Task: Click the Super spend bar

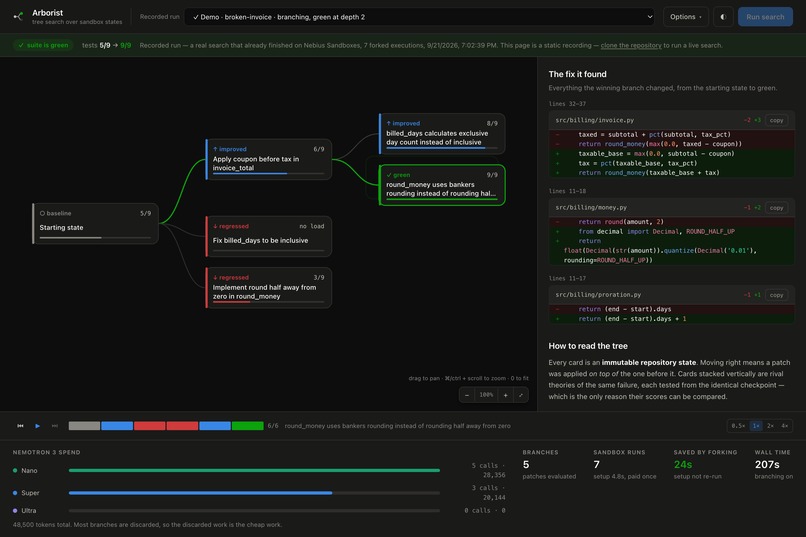Action: coord(254,493)
